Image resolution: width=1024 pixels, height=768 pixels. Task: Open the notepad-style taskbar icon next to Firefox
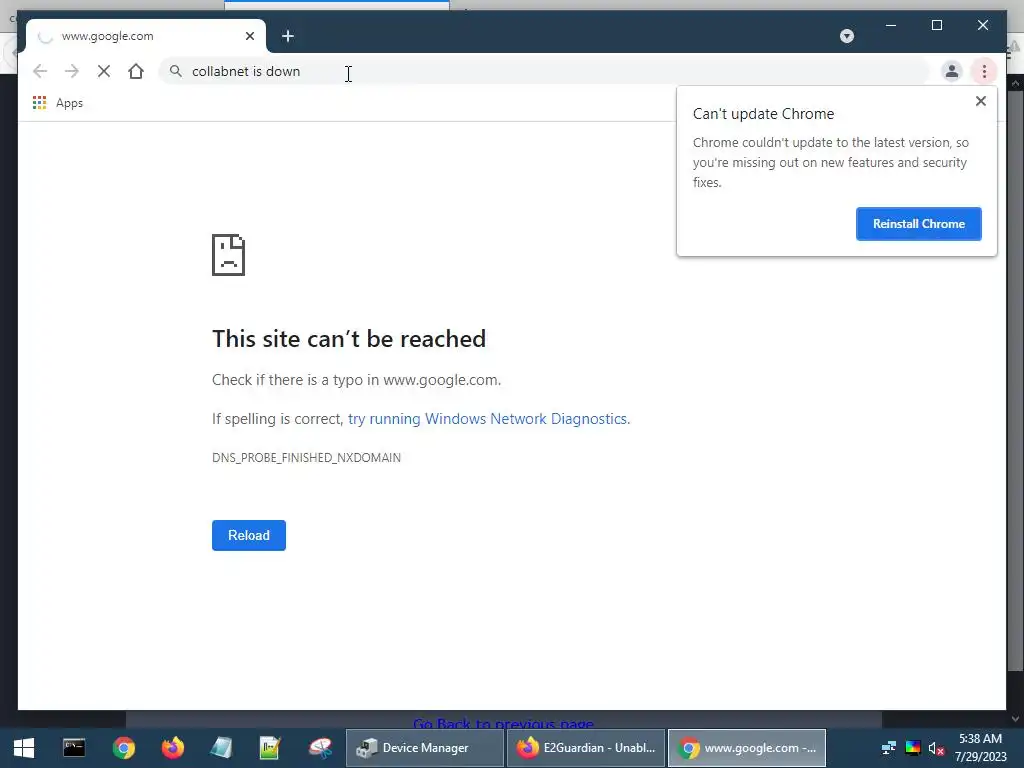[221, 748]
